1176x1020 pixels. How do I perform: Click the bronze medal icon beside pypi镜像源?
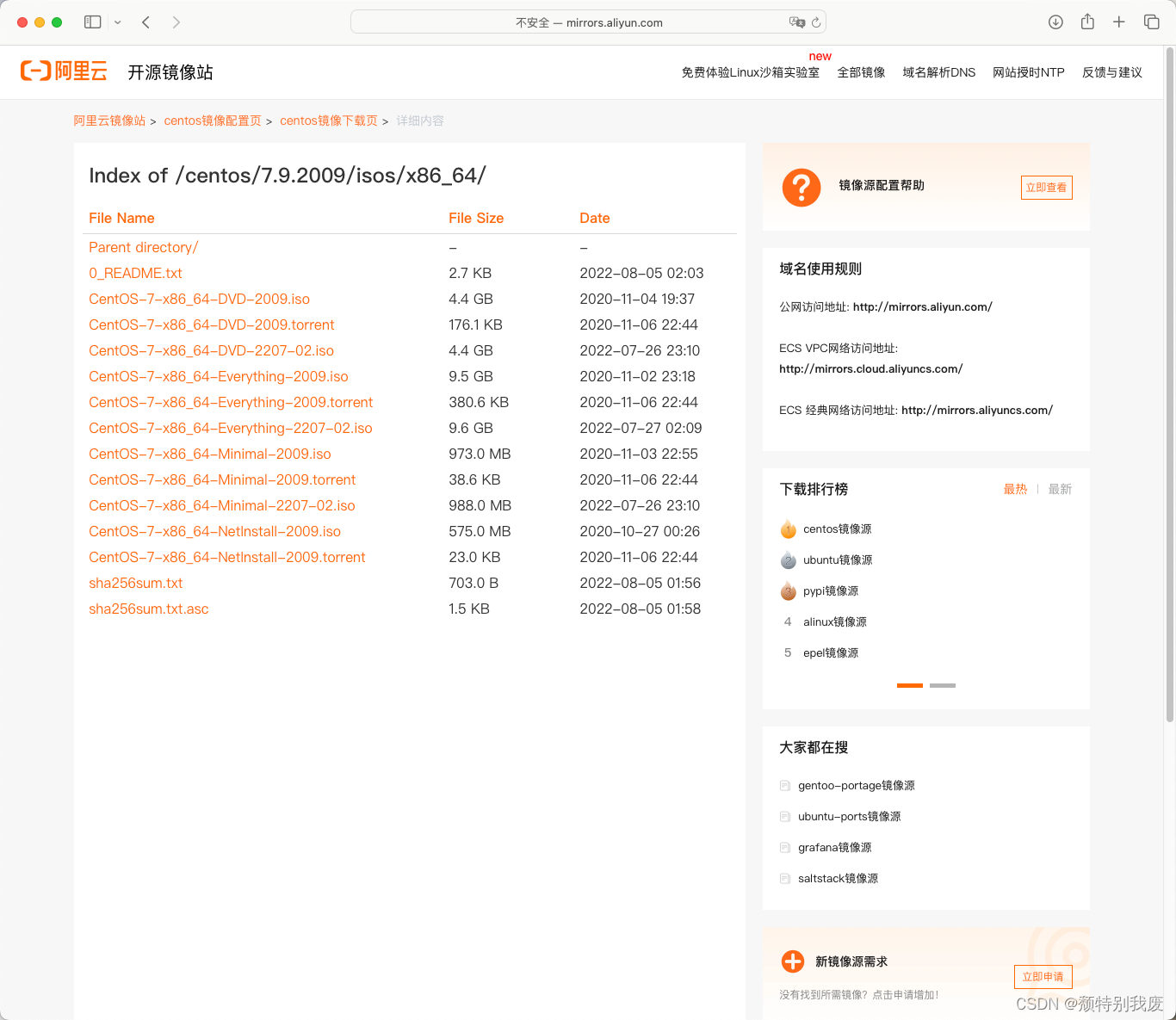789,590
